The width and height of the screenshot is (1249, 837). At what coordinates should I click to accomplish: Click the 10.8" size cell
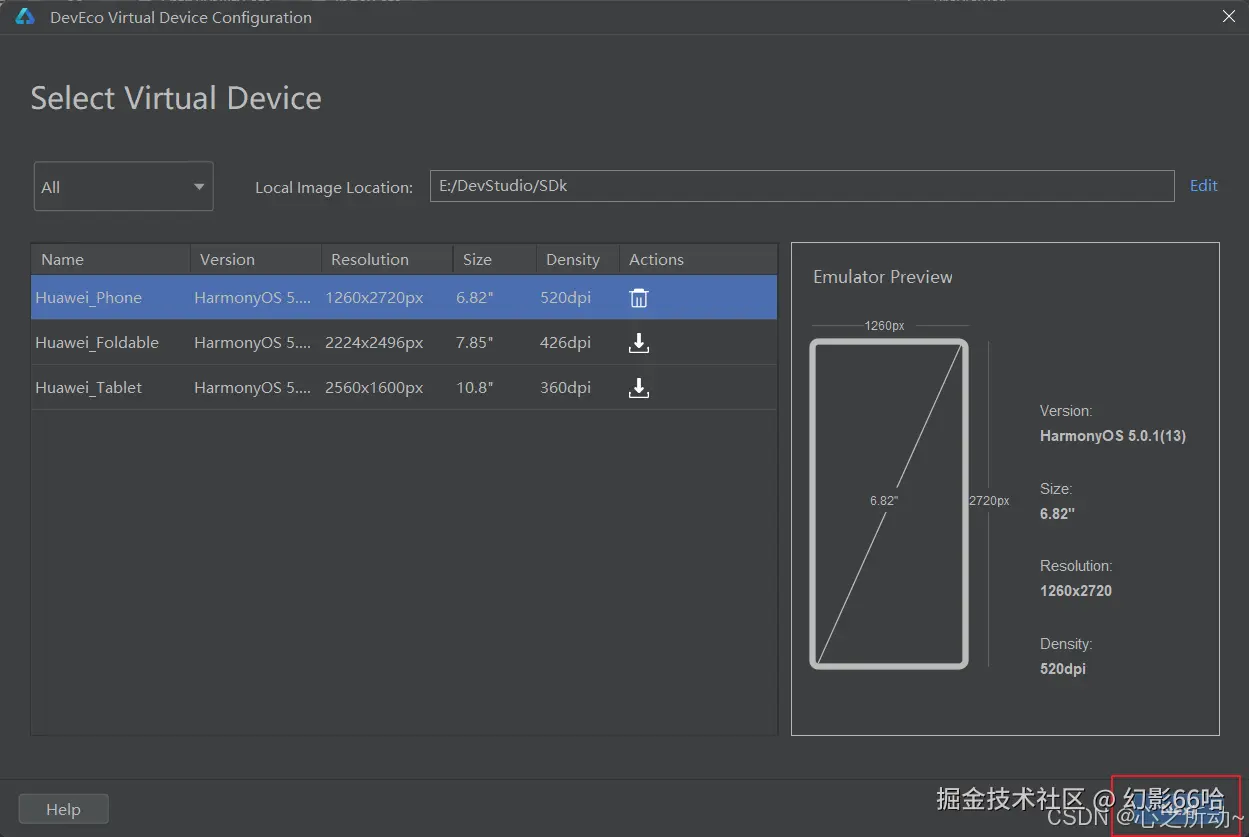pyautogui.click(x=475, y=388)
